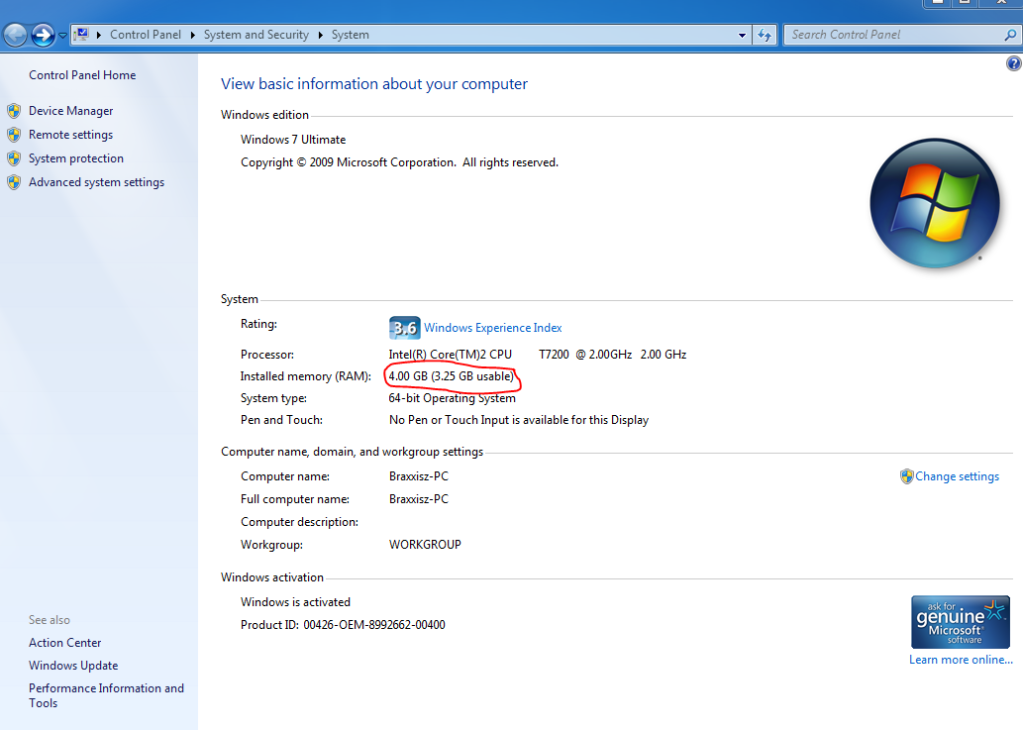1023x730 pixels.
Task: Go to Control Panel breadcrumb
Action: point(145,35)
